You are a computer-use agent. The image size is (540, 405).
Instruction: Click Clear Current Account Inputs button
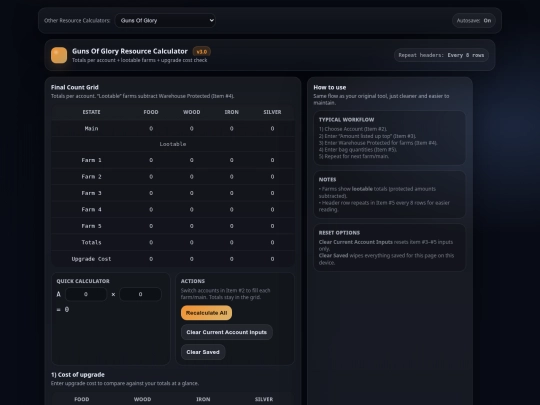coord(227,332)
